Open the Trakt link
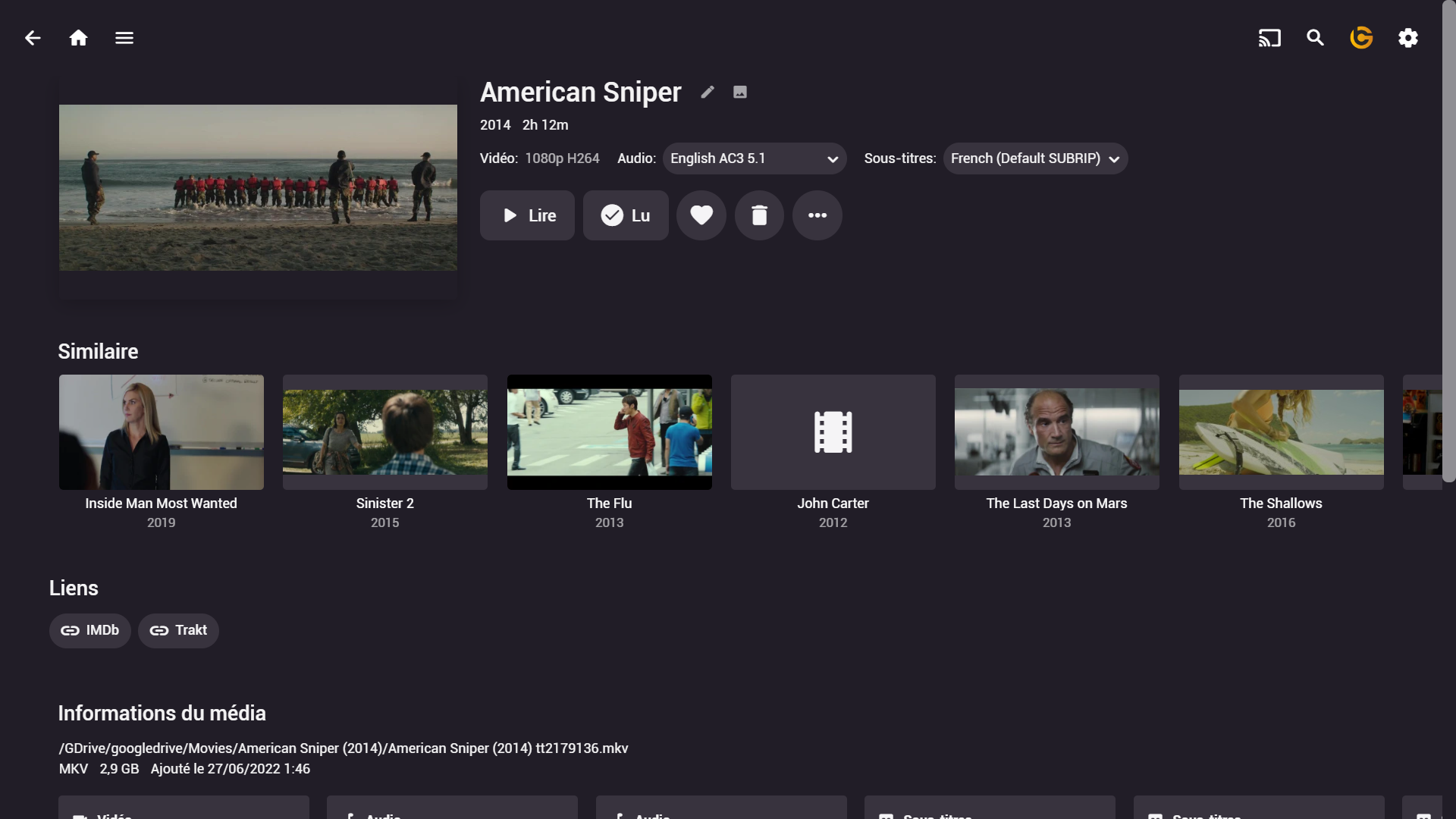This screenshot has width=1456, height=819. 178,630
